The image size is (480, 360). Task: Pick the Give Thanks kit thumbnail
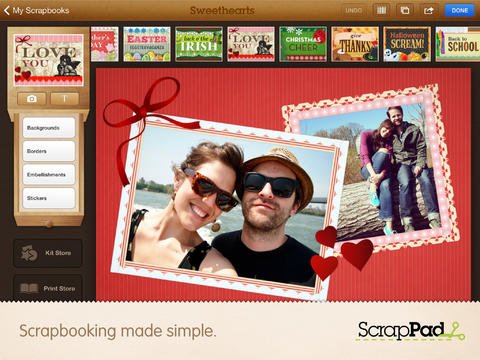click(x=355, y=44)
